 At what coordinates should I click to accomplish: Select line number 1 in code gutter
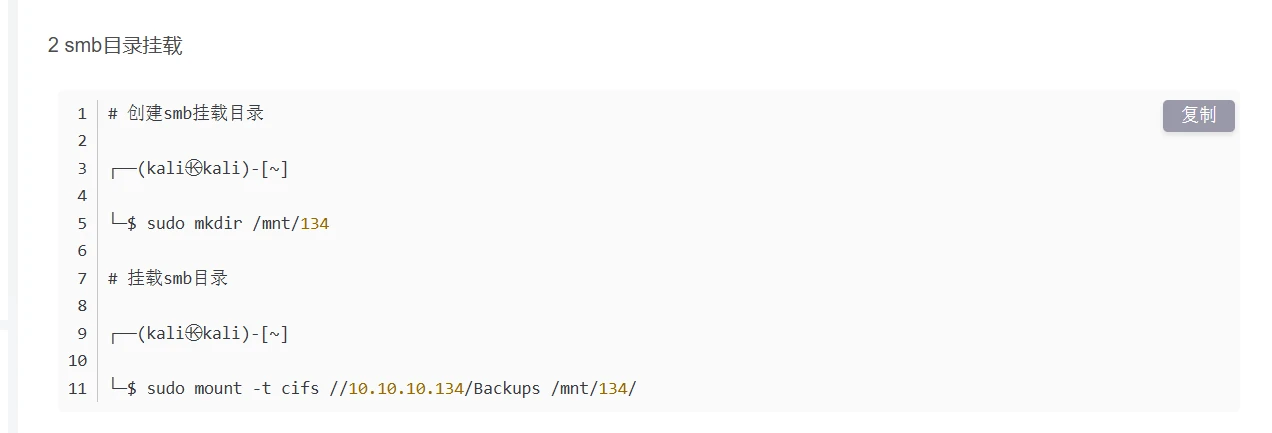click(82, 114)
